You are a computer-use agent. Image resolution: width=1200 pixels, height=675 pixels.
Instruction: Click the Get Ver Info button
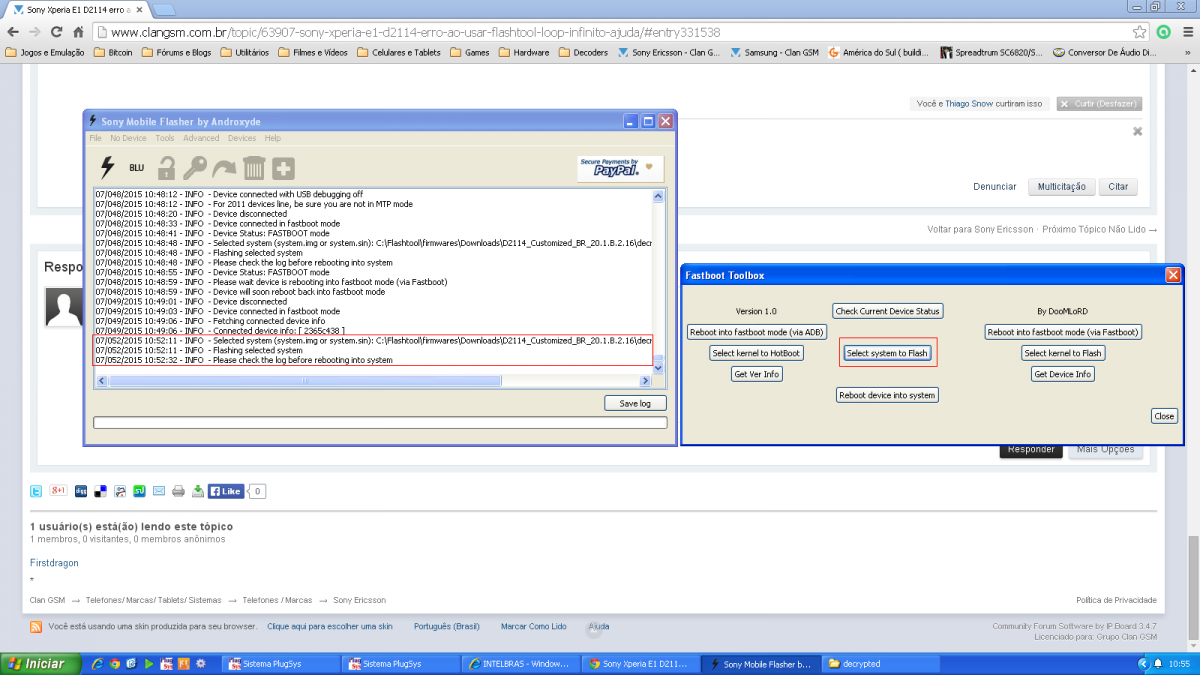[757, 374]
